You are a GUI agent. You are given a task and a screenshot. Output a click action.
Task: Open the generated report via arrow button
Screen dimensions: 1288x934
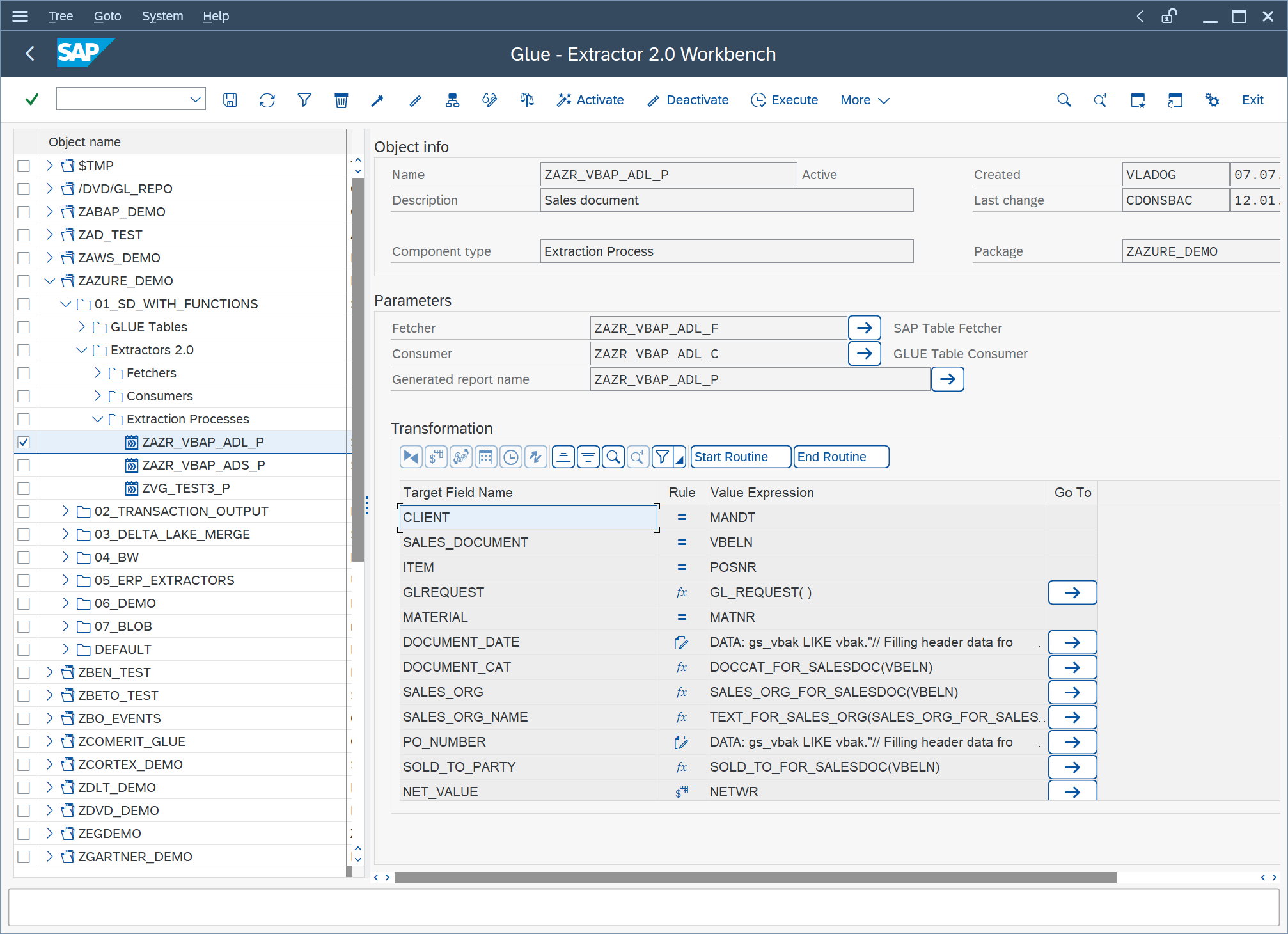948,379
